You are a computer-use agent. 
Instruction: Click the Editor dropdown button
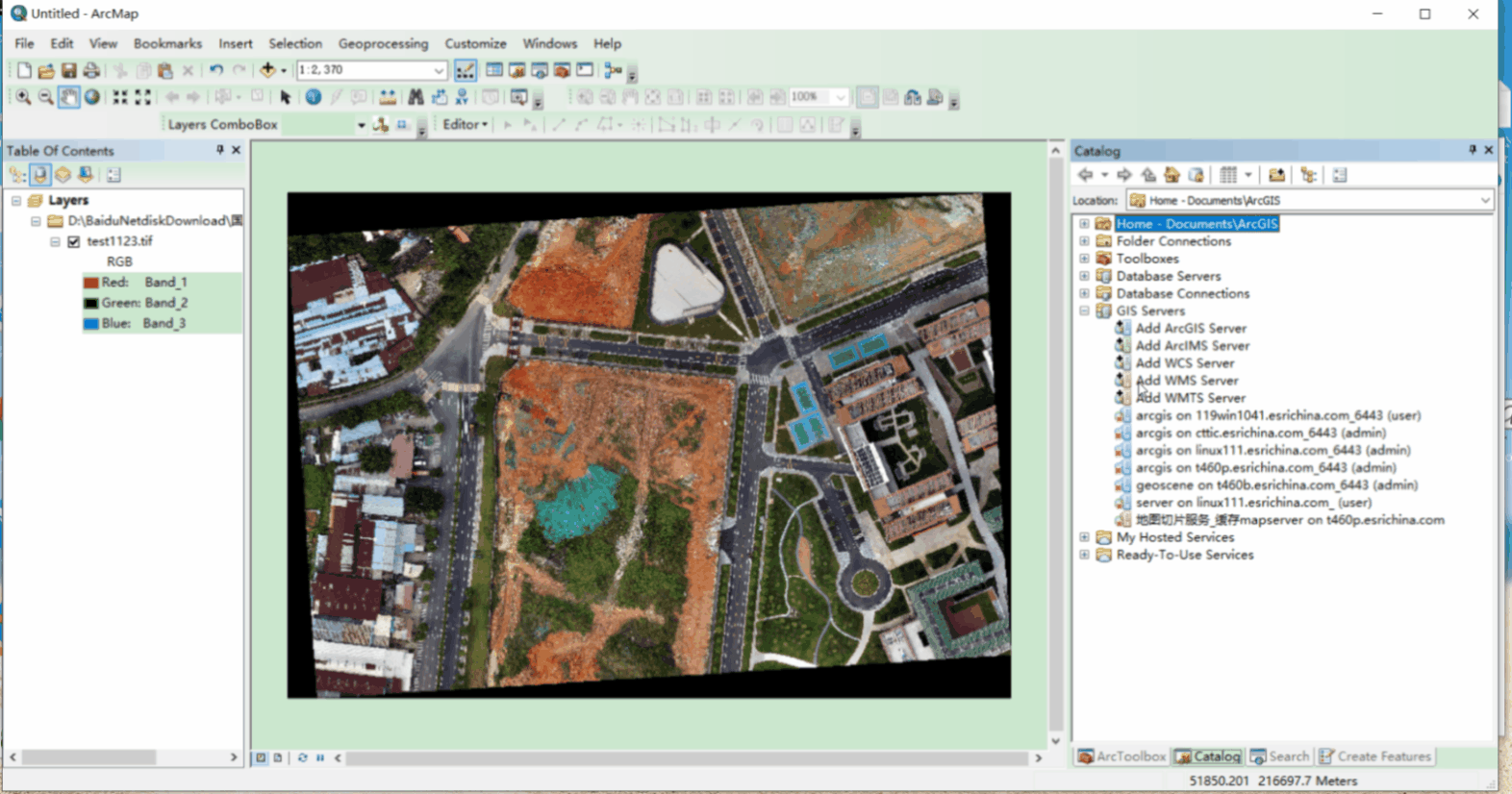tap(466, 124)
